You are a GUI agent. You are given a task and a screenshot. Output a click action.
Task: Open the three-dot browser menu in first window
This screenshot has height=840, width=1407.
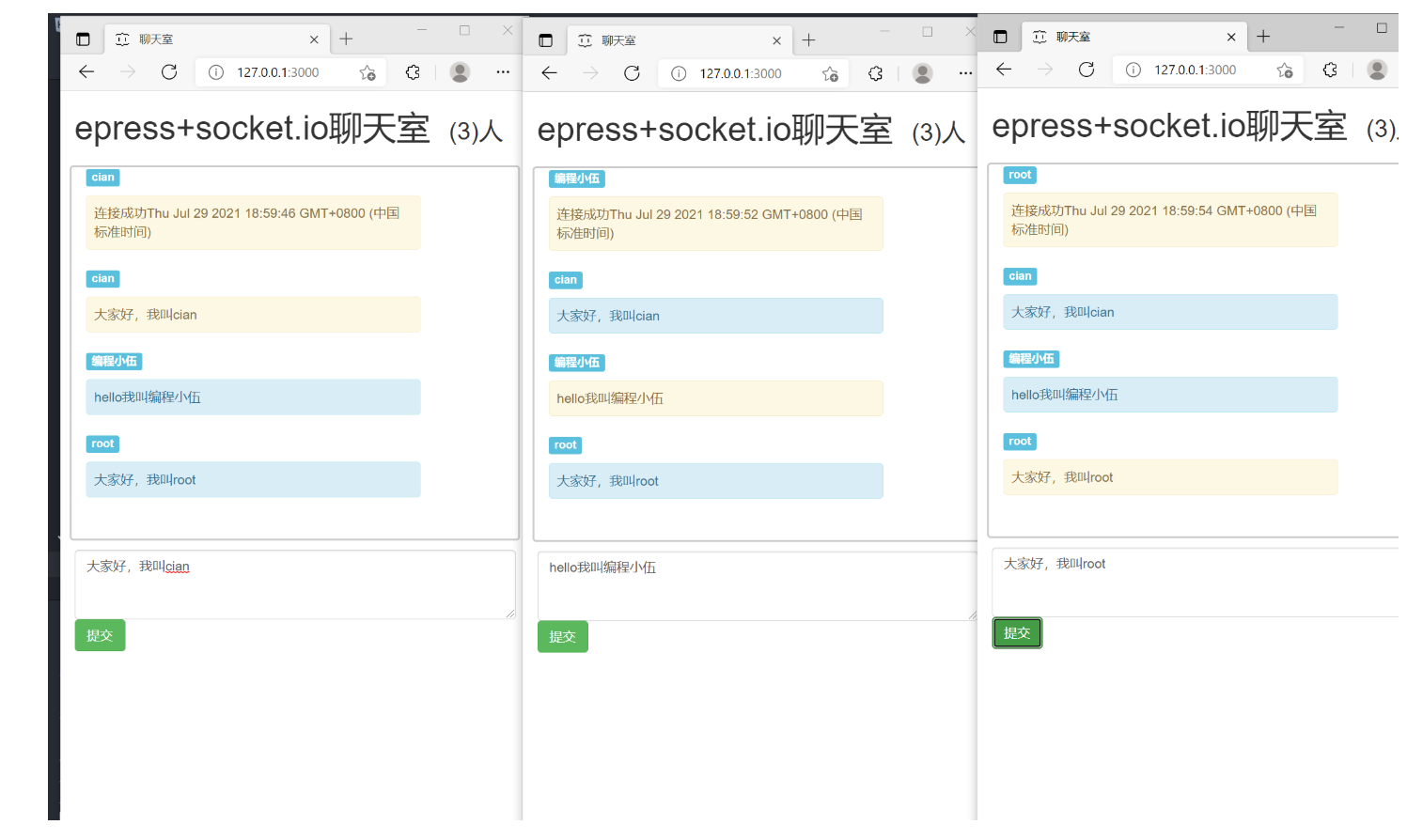click(503, 72)
